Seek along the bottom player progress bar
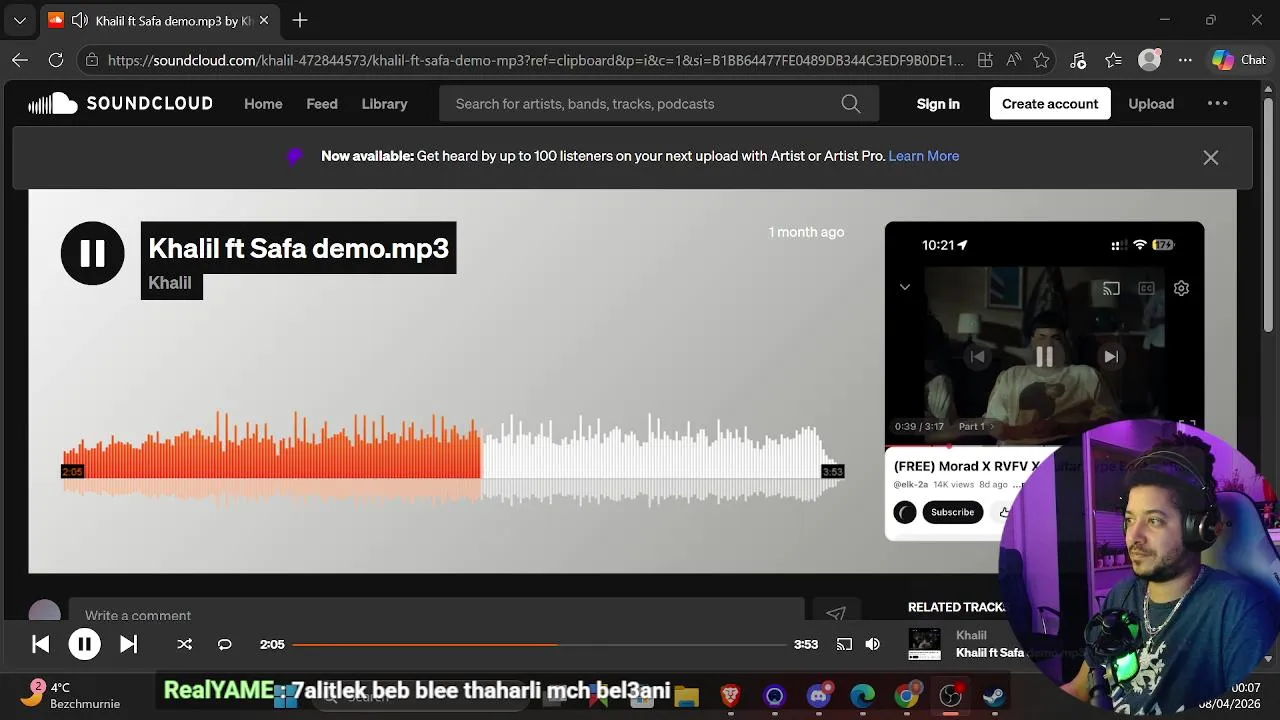 pyautogui.click(x=540, y=644)
